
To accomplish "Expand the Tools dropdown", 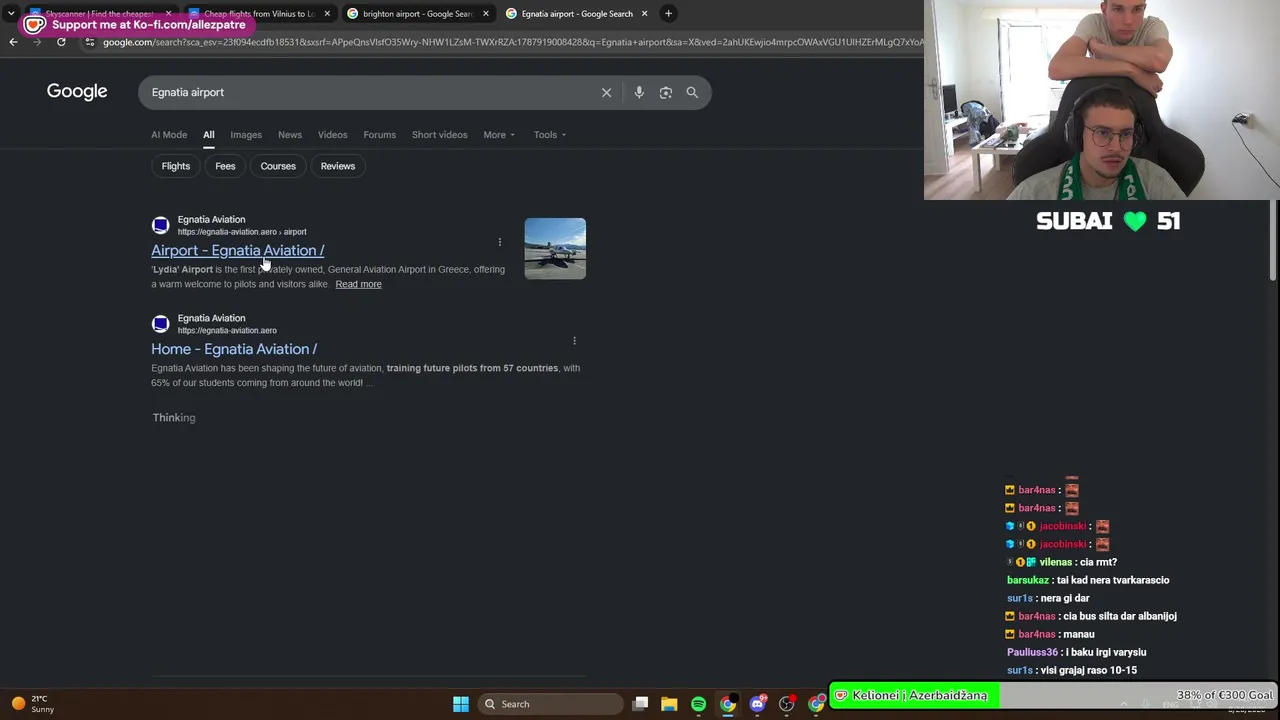I will (549, 135).
